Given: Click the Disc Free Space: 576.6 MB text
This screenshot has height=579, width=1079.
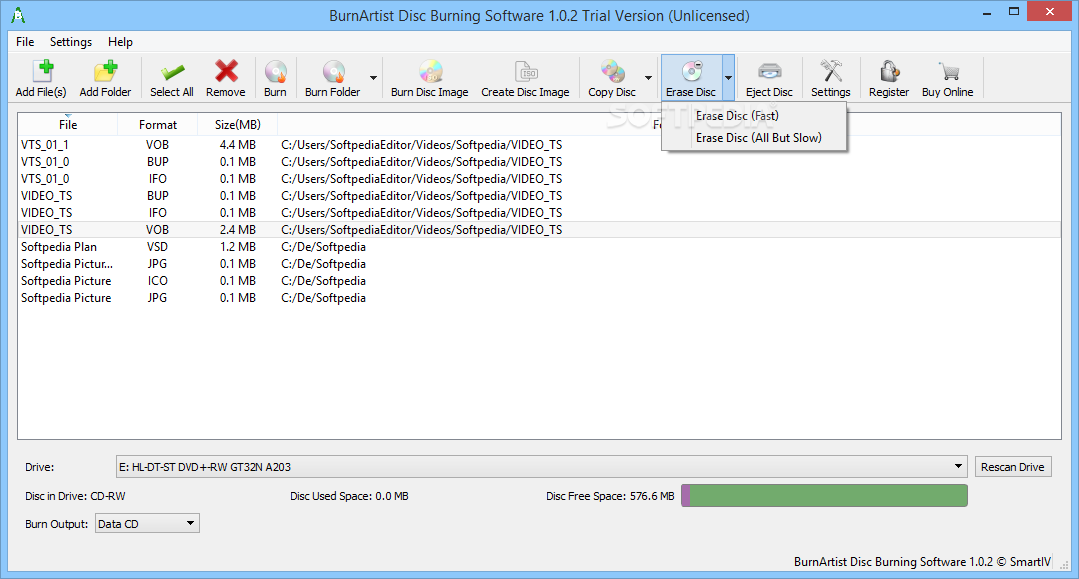Looking at the screenshot, I should [610, 496].
